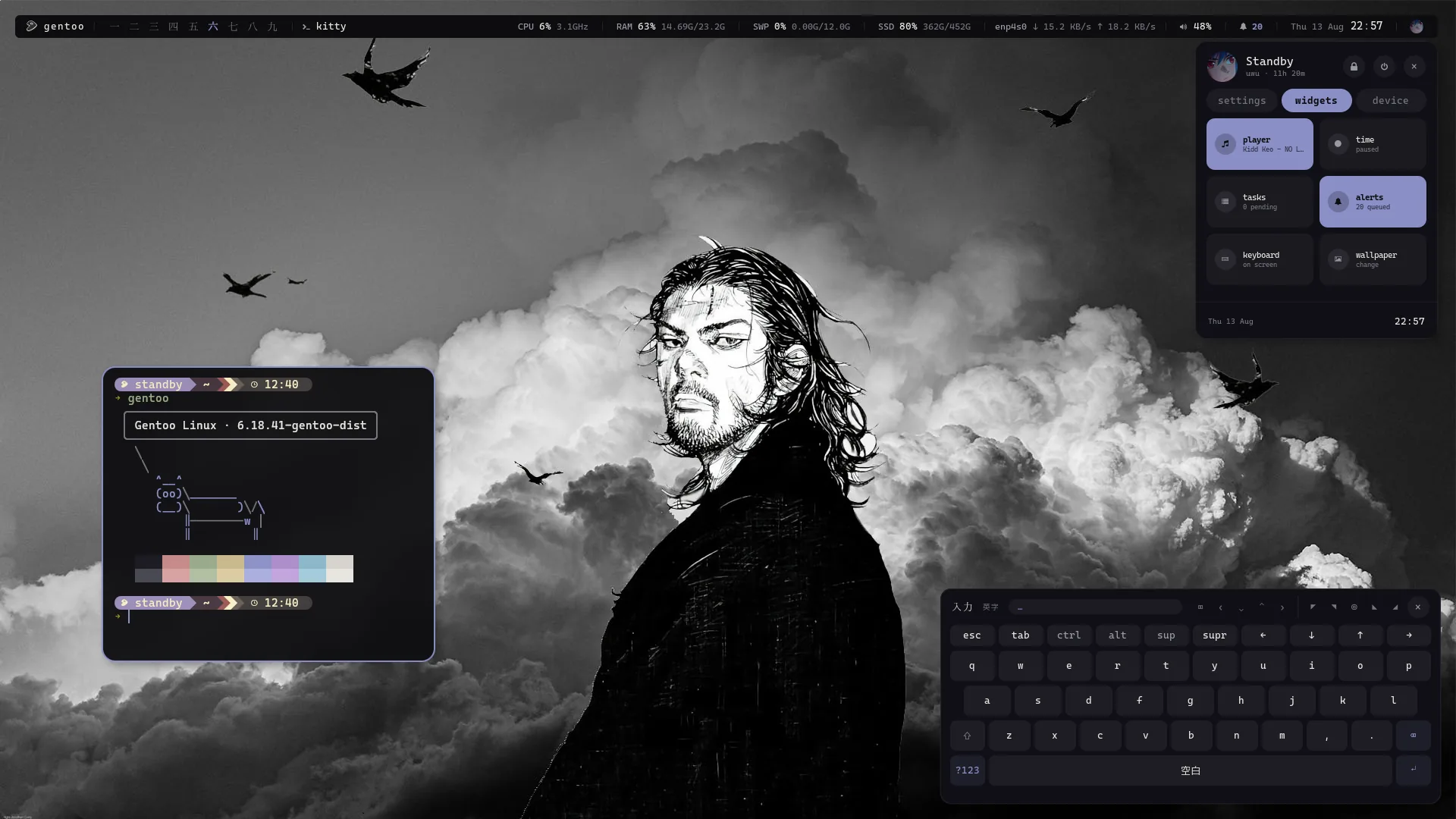1456x819 pixels.
Task: Click the keyboard input preview field
Action: [1095, 607]
